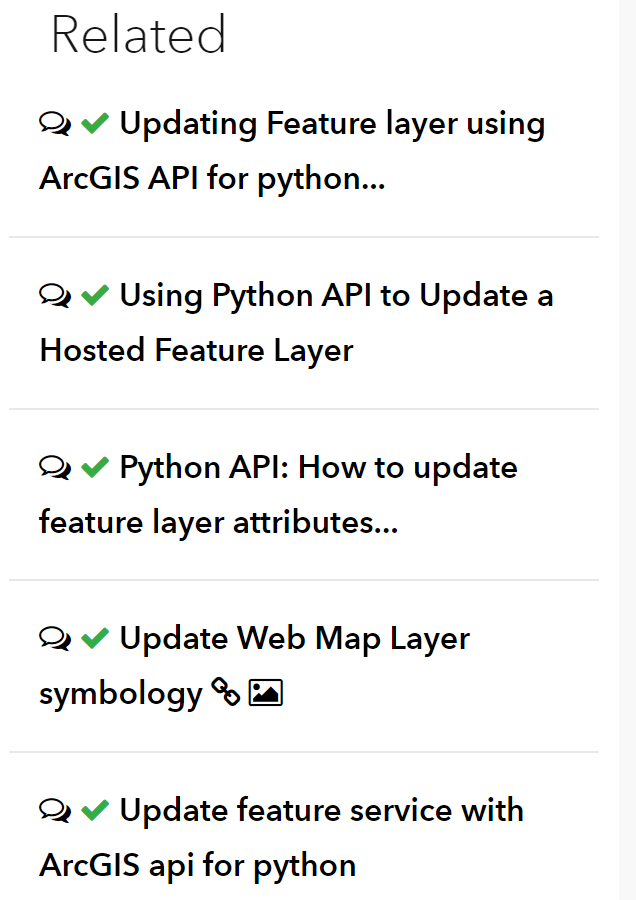
Task: Click discussion icon beside Updating Feature layer post
Action: pos(55,124)
